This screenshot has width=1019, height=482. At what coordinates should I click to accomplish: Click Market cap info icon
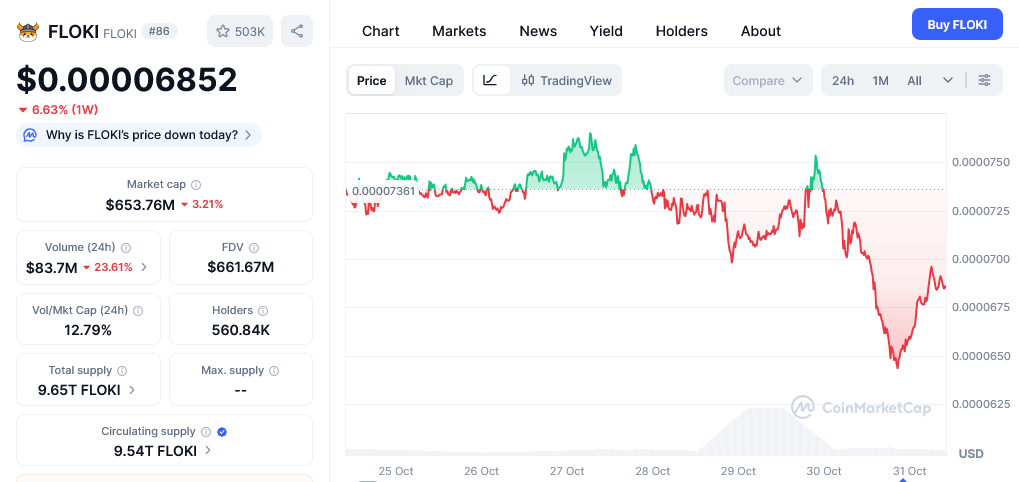[x=196, y=185]
